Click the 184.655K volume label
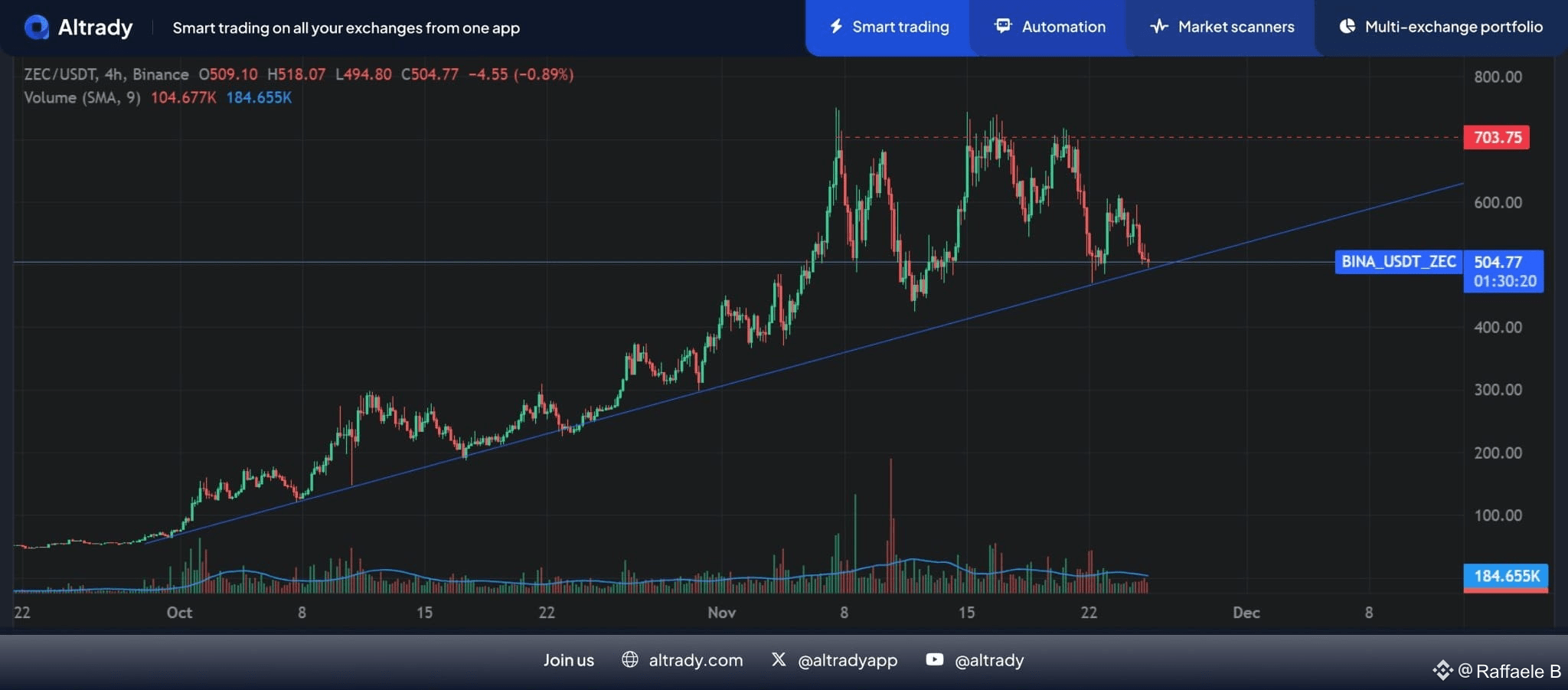 (1506, 576)
